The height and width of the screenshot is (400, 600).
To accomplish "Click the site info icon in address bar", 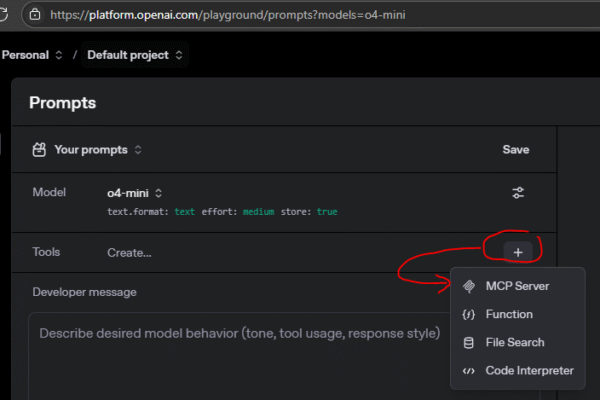I will (x=35, y=16).
